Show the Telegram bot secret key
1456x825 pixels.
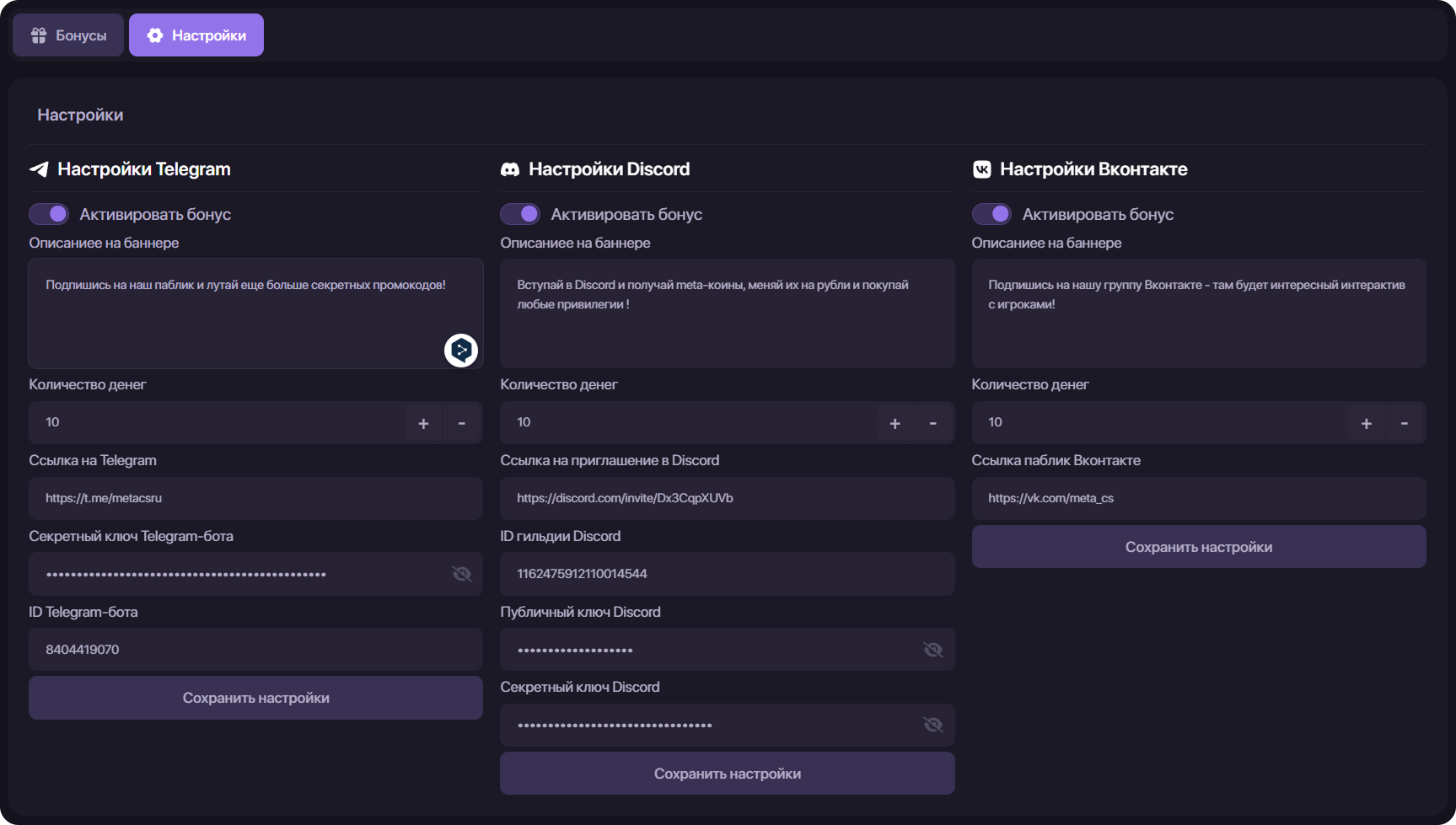tap(462, 574)
